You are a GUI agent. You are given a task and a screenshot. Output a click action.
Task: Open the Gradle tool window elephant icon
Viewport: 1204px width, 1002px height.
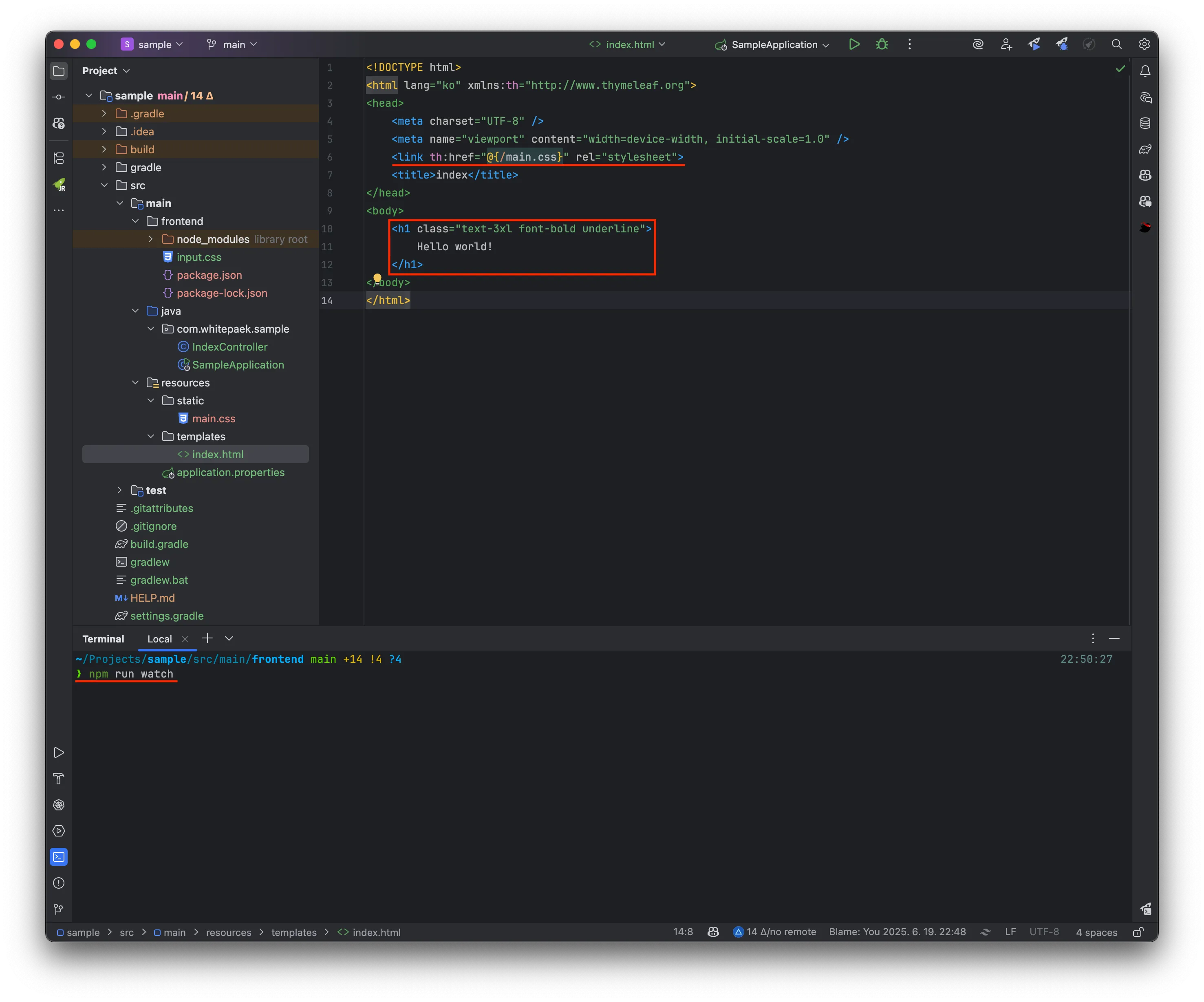click(x=1145, y=149)
